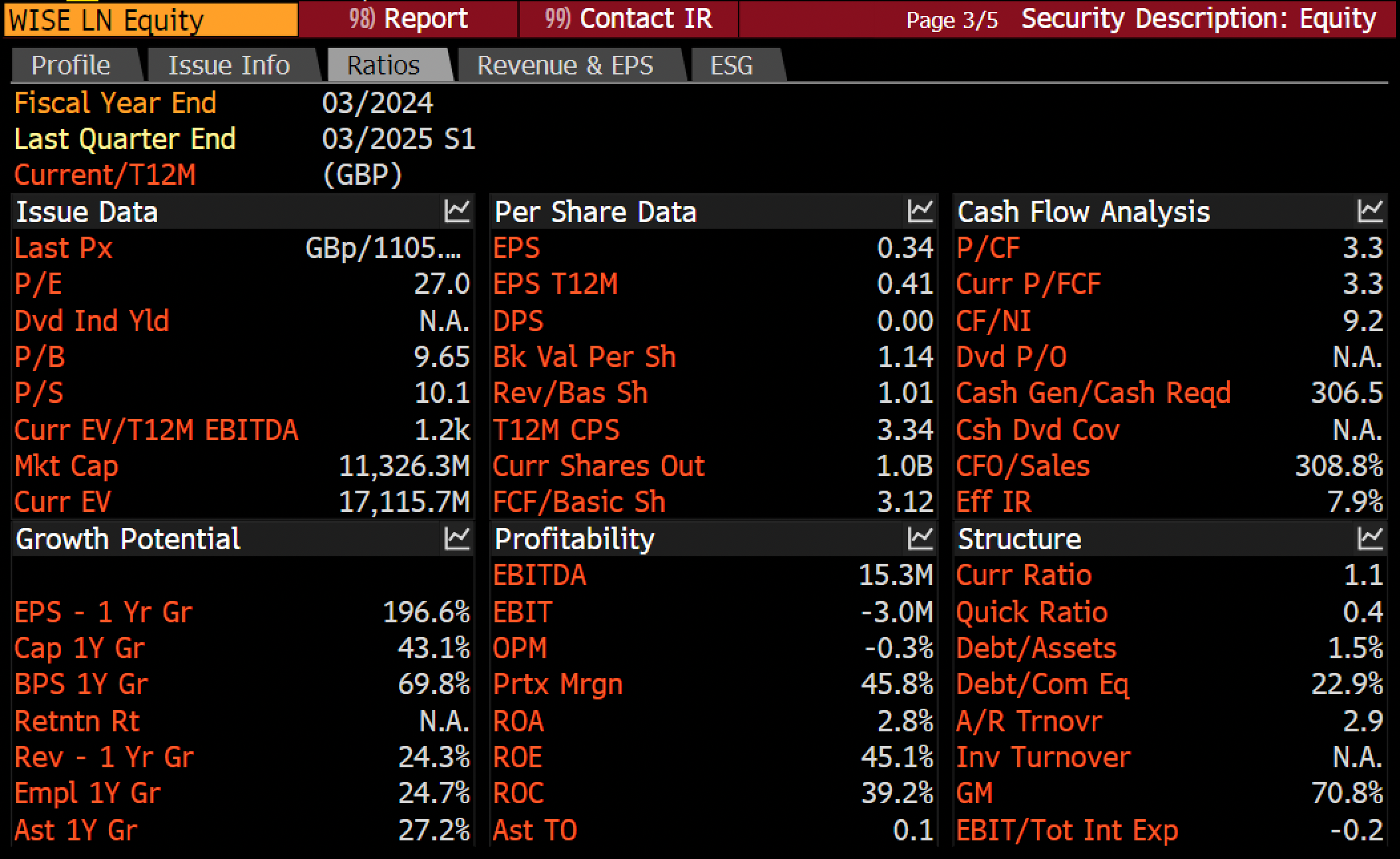Open the Issue Data chart icon
This screenshot has width=1400, height=859.
457,211
